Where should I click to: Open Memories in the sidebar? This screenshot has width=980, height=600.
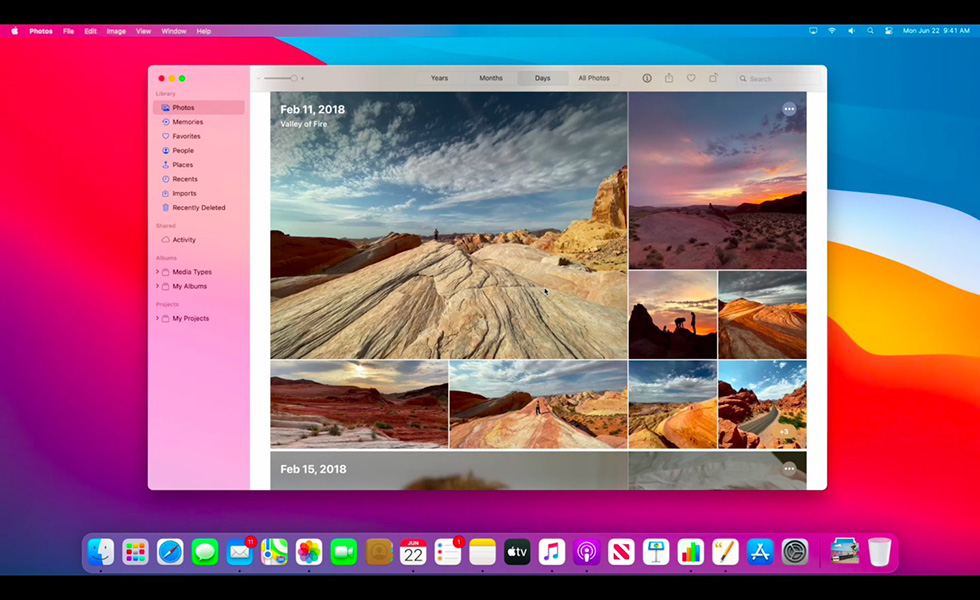click(x=187, y=122)
